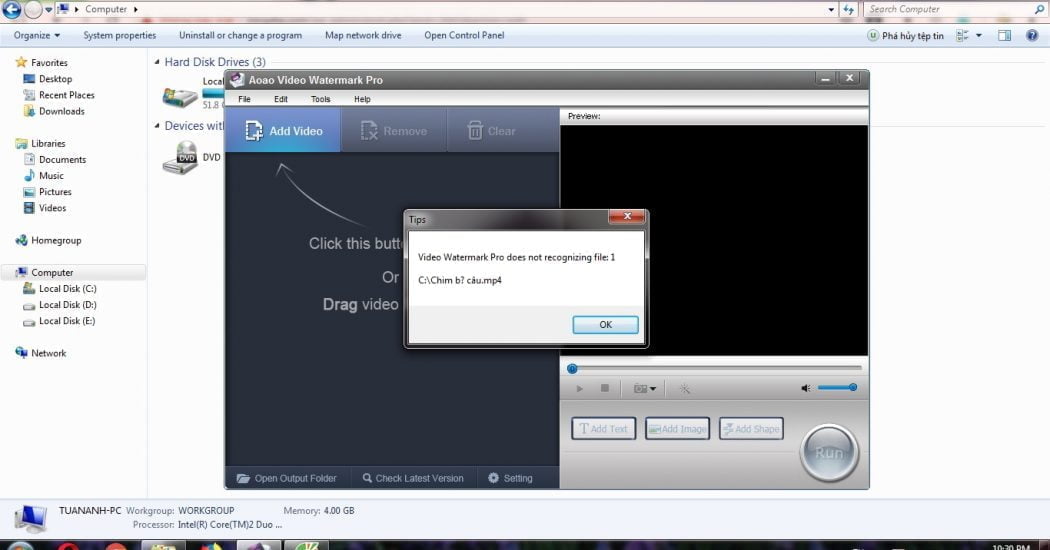Close the Tips dialog with the X
Image resolution: width=1050 pixels, height=550 pixels.
pos(627,216)
